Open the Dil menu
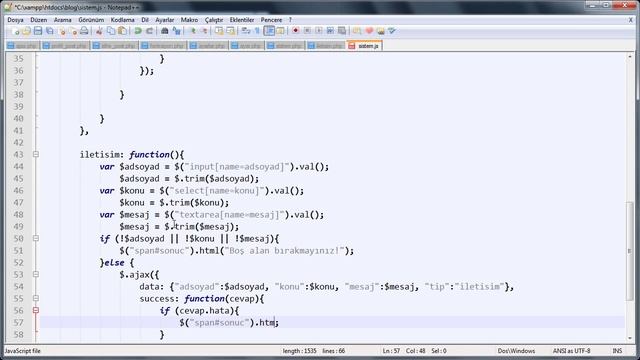Screen dimensions: 640x360 click(145, 20)
